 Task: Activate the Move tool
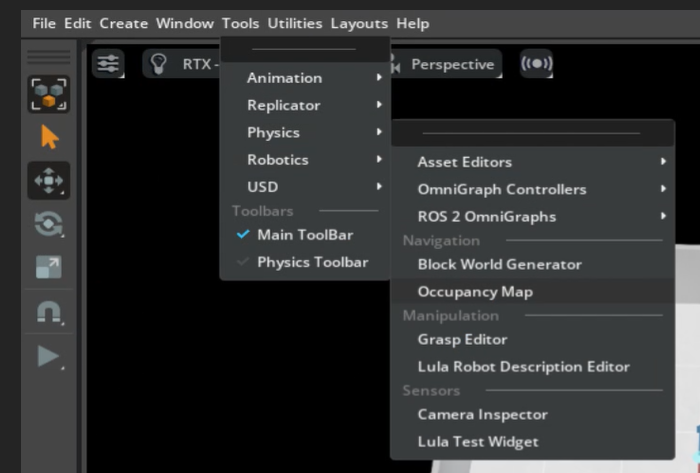(x=49, y=181)
